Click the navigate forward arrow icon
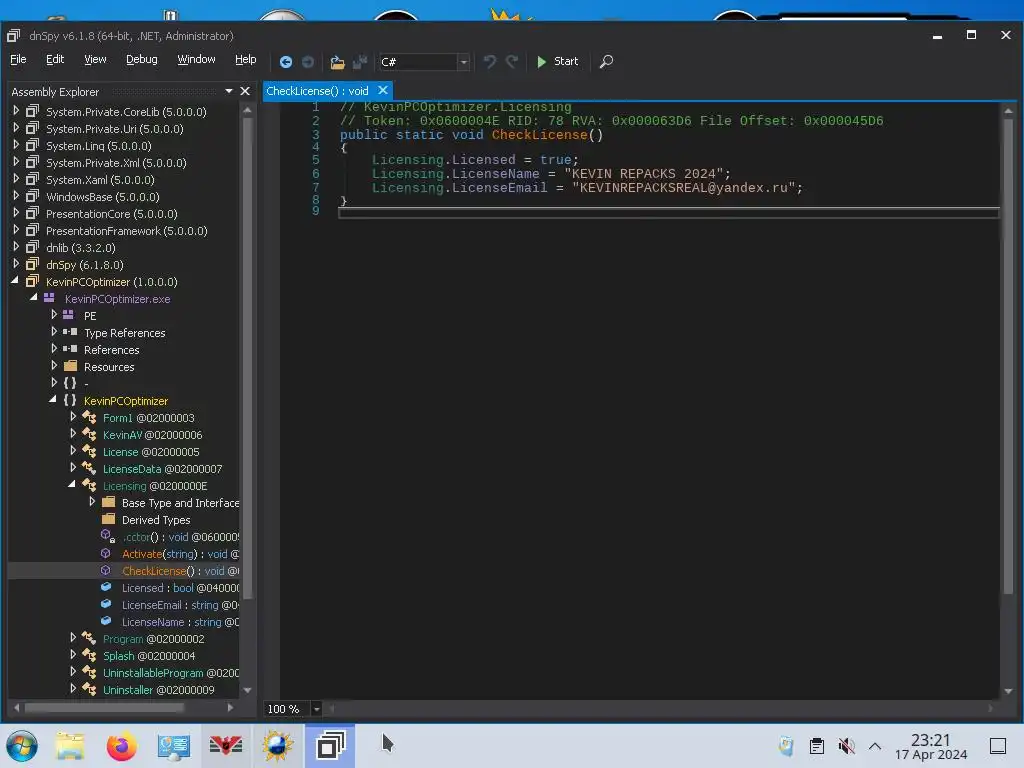The height and width of the screenshot is (768, 1024). pos(308,61)
